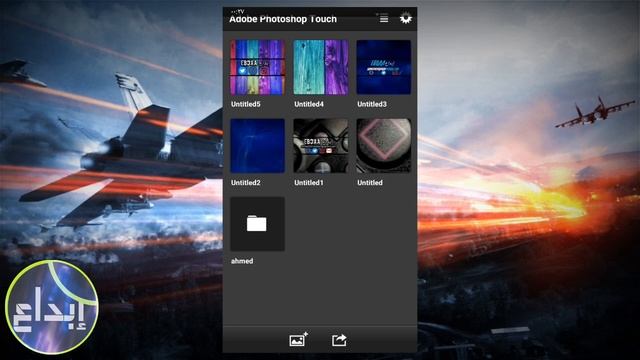
Task: Click the Untitled1 label text
Action: tap(309, 182)
